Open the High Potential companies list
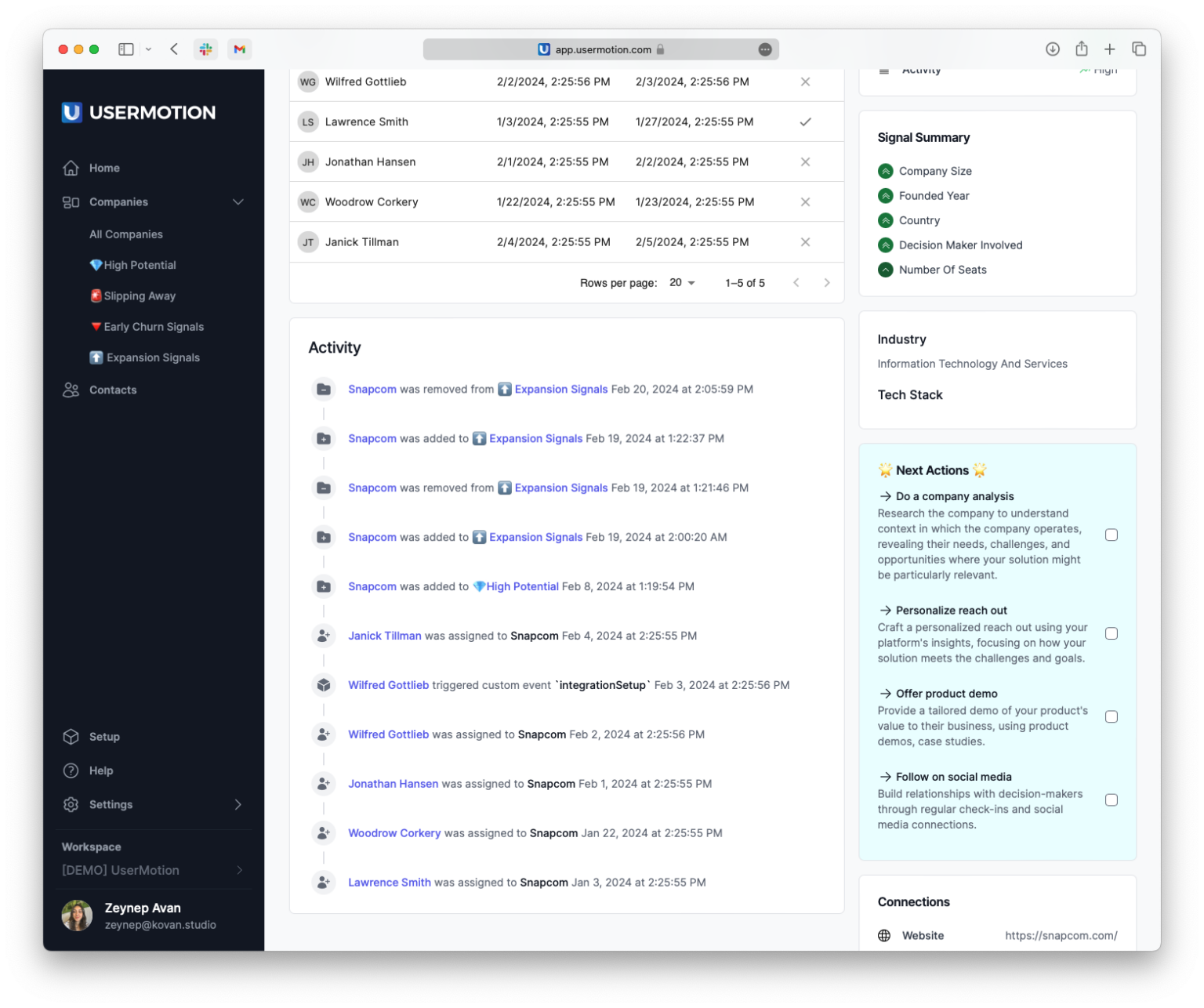The image size is (1204, 1008). click(x=140, y=265)
